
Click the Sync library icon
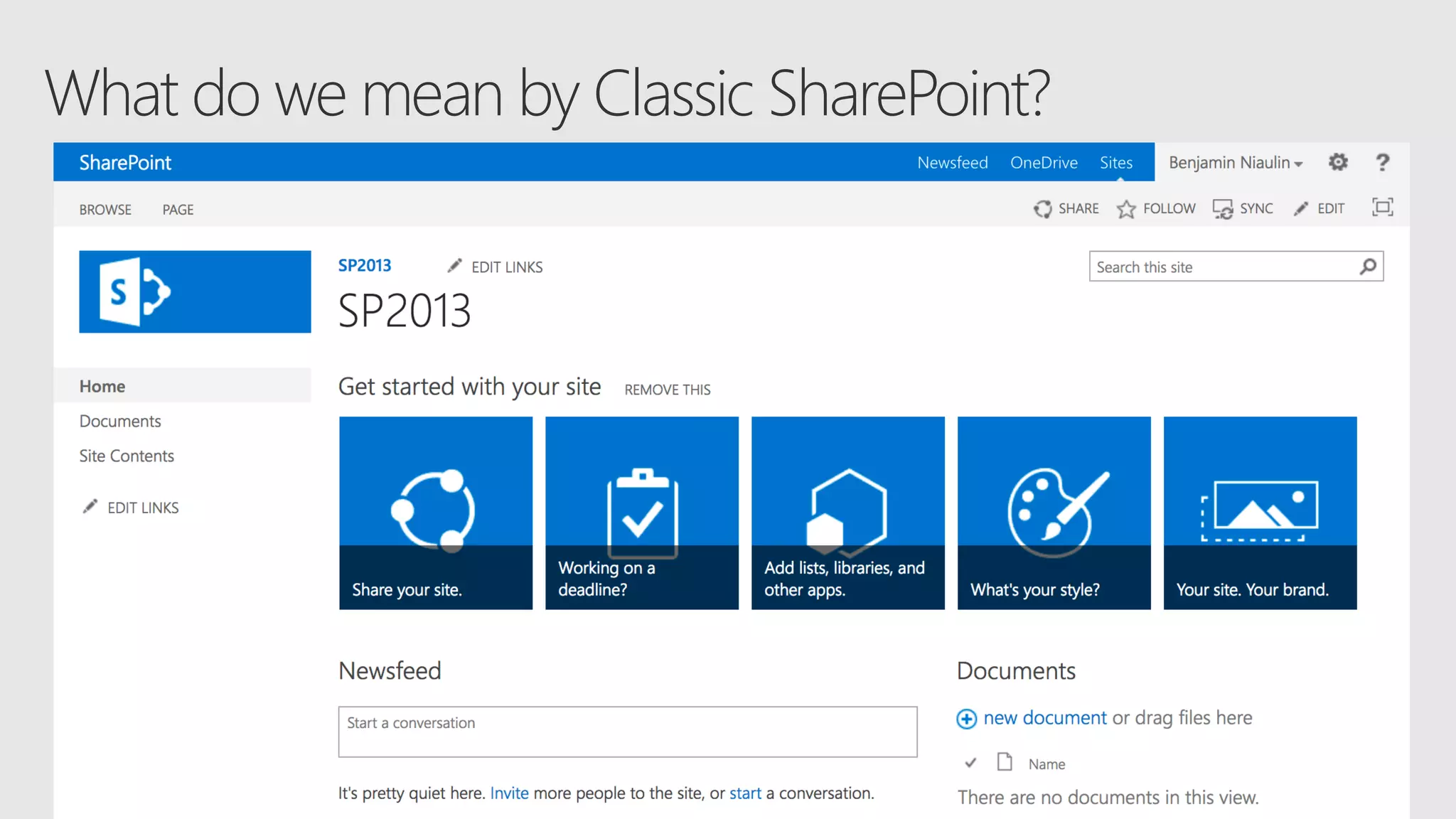coord(1223,209)
